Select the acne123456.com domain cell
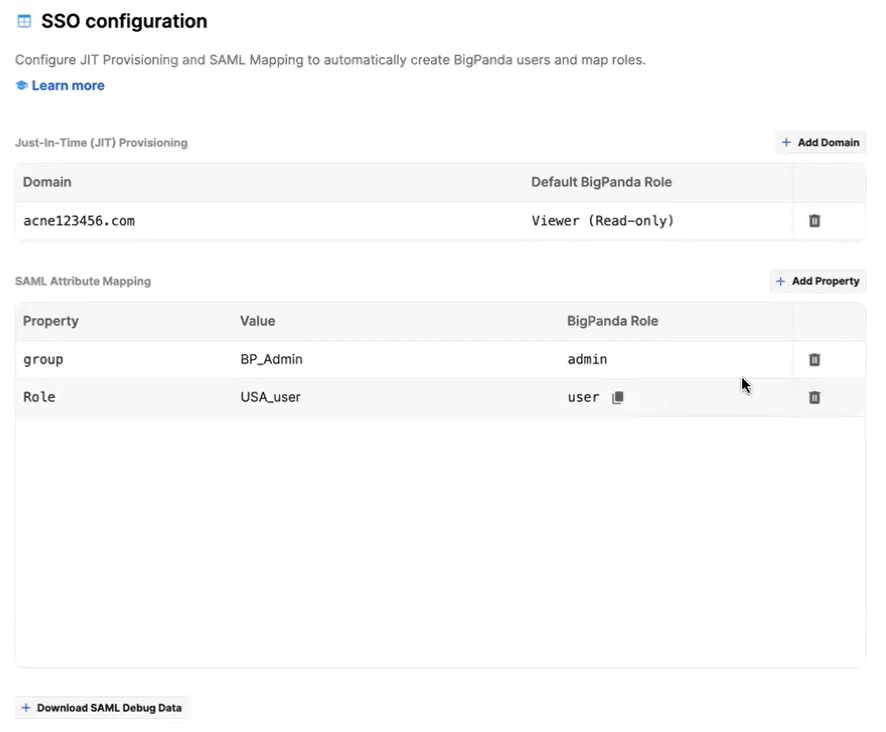886x732 pixels. click(x=79, y=220)
